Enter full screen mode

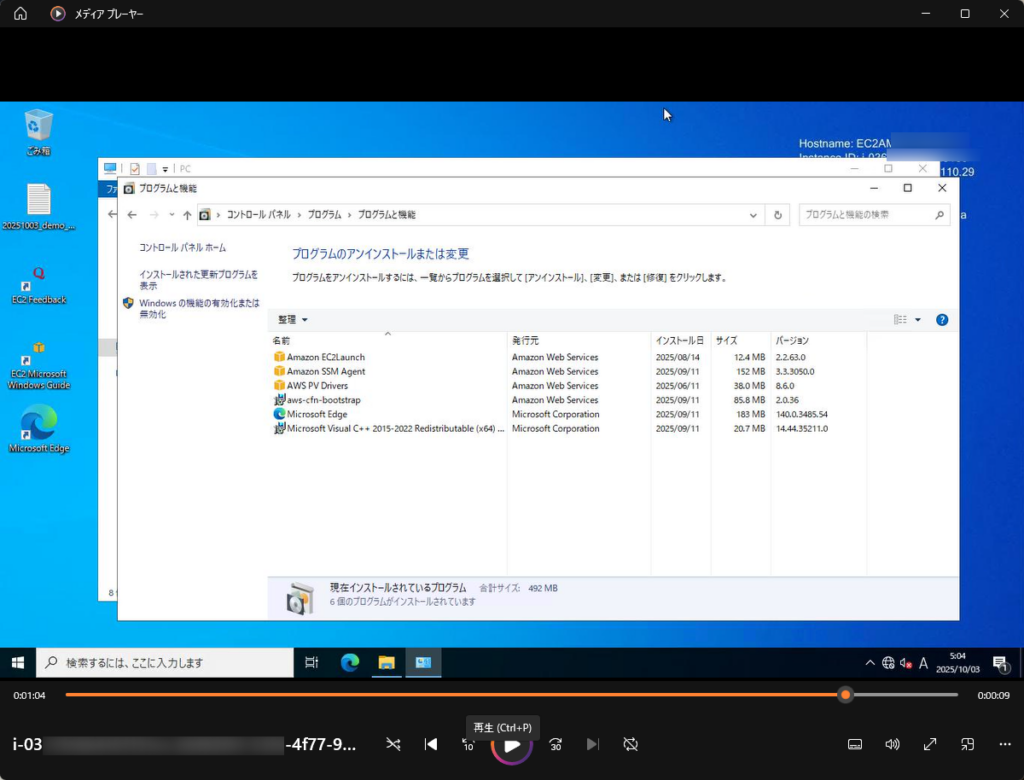930,744
